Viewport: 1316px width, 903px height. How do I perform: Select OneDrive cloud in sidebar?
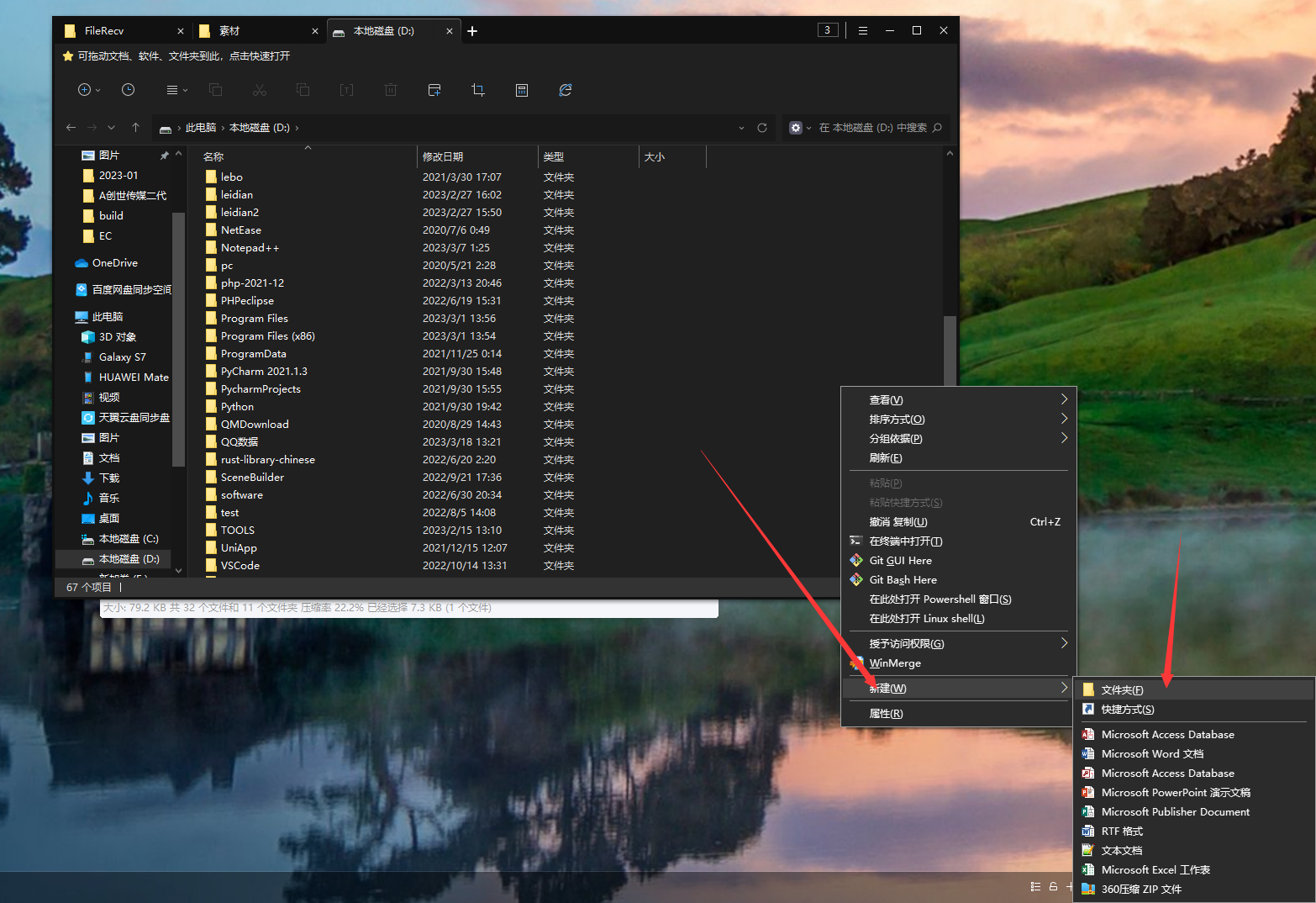[x=114, y=263]
